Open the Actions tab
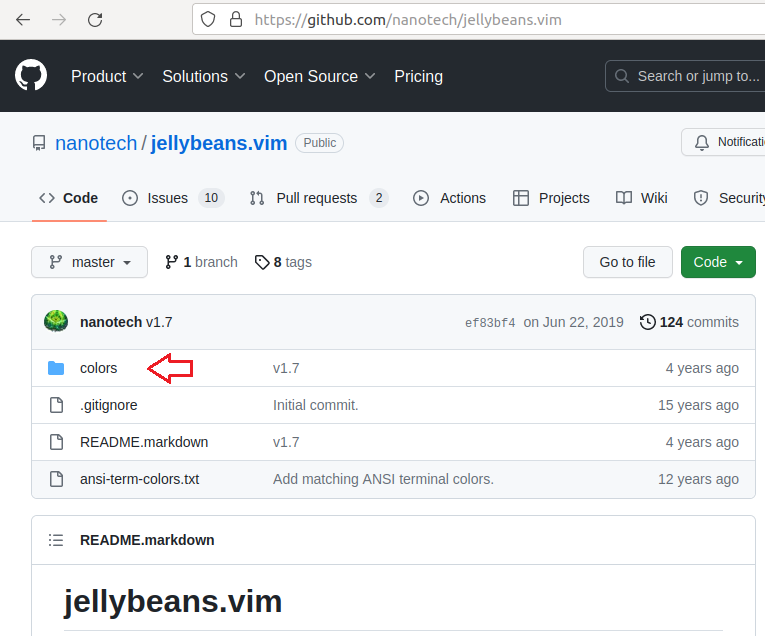Image resolution: width=765 pixels, height=636 pixels. pyautogui.click(x=449, y=198)
